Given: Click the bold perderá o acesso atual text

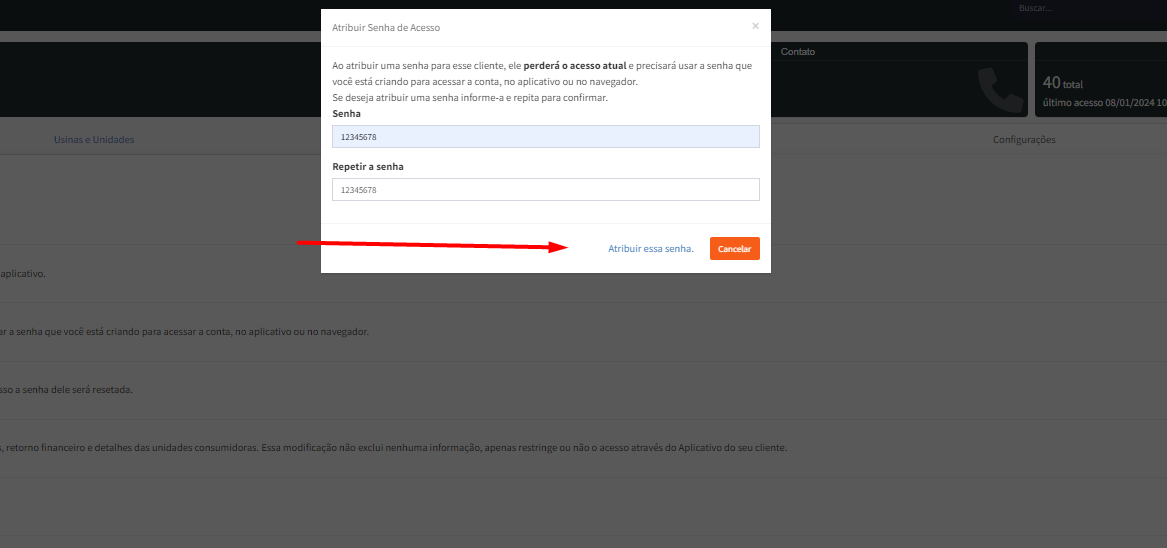Looking at the screenshot, I should [575, 65].
